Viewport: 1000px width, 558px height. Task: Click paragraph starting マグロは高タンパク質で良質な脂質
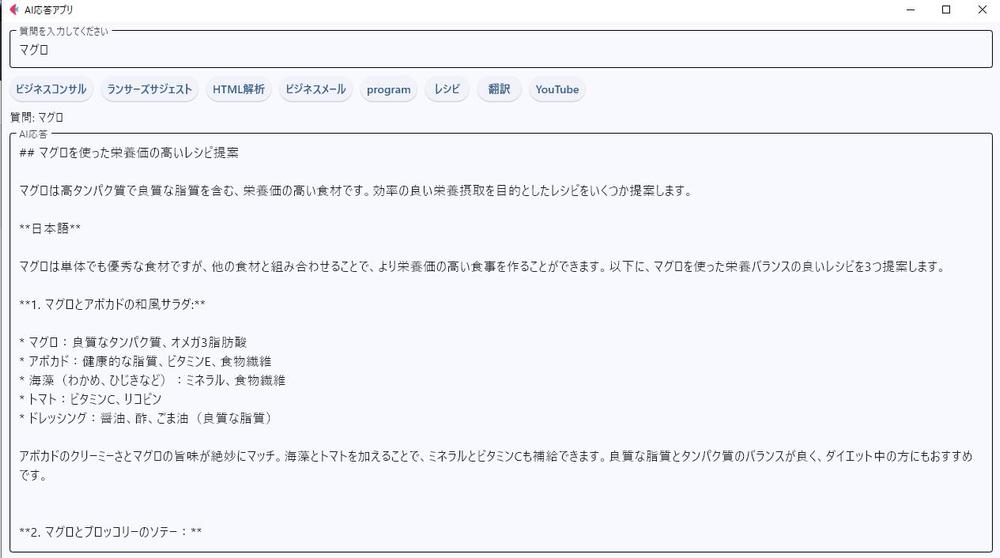click(x=356, y=191)
